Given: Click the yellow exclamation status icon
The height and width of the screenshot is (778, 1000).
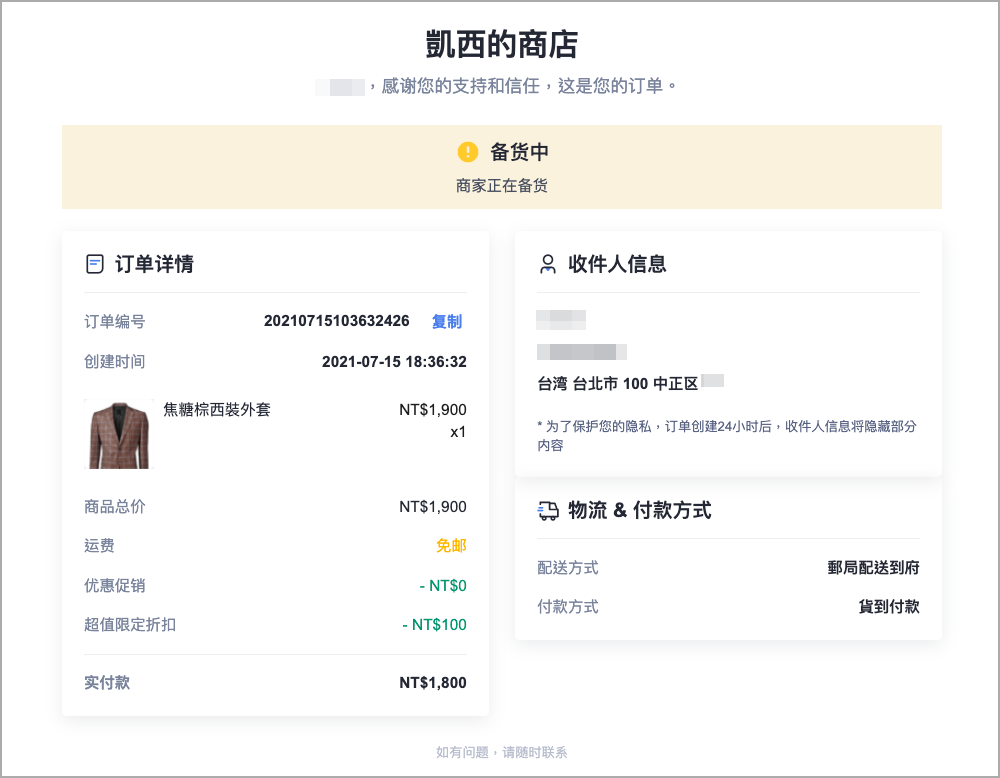Looking at the screenshot, I should [467, 152].
